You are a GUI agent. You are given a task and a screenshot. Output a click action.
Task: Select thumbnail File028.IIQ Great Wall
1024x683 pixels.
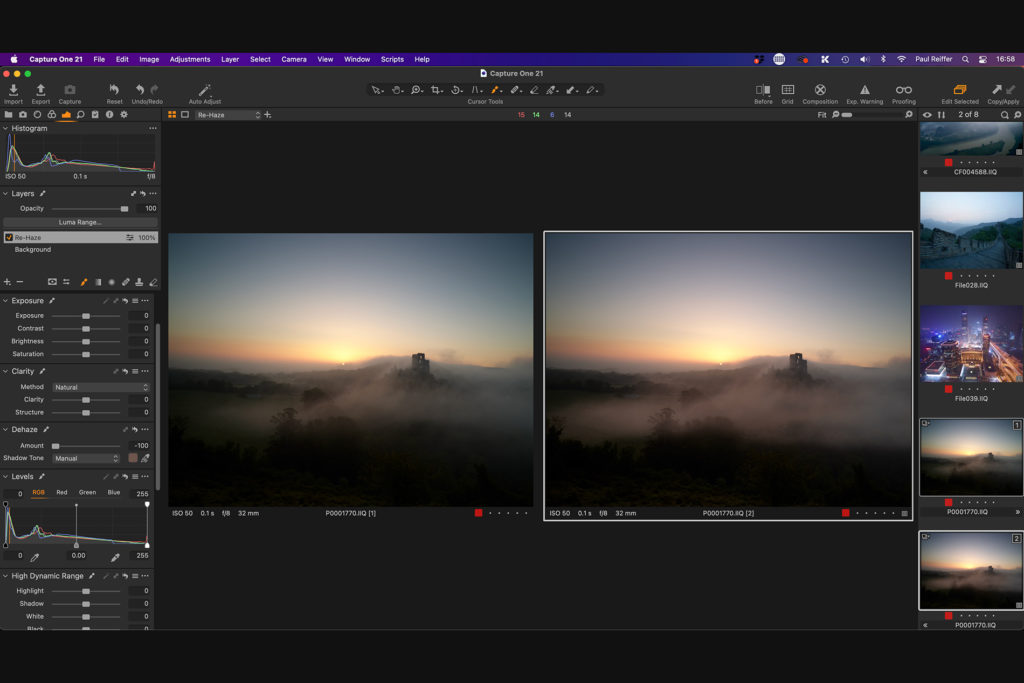click(971, 230)
